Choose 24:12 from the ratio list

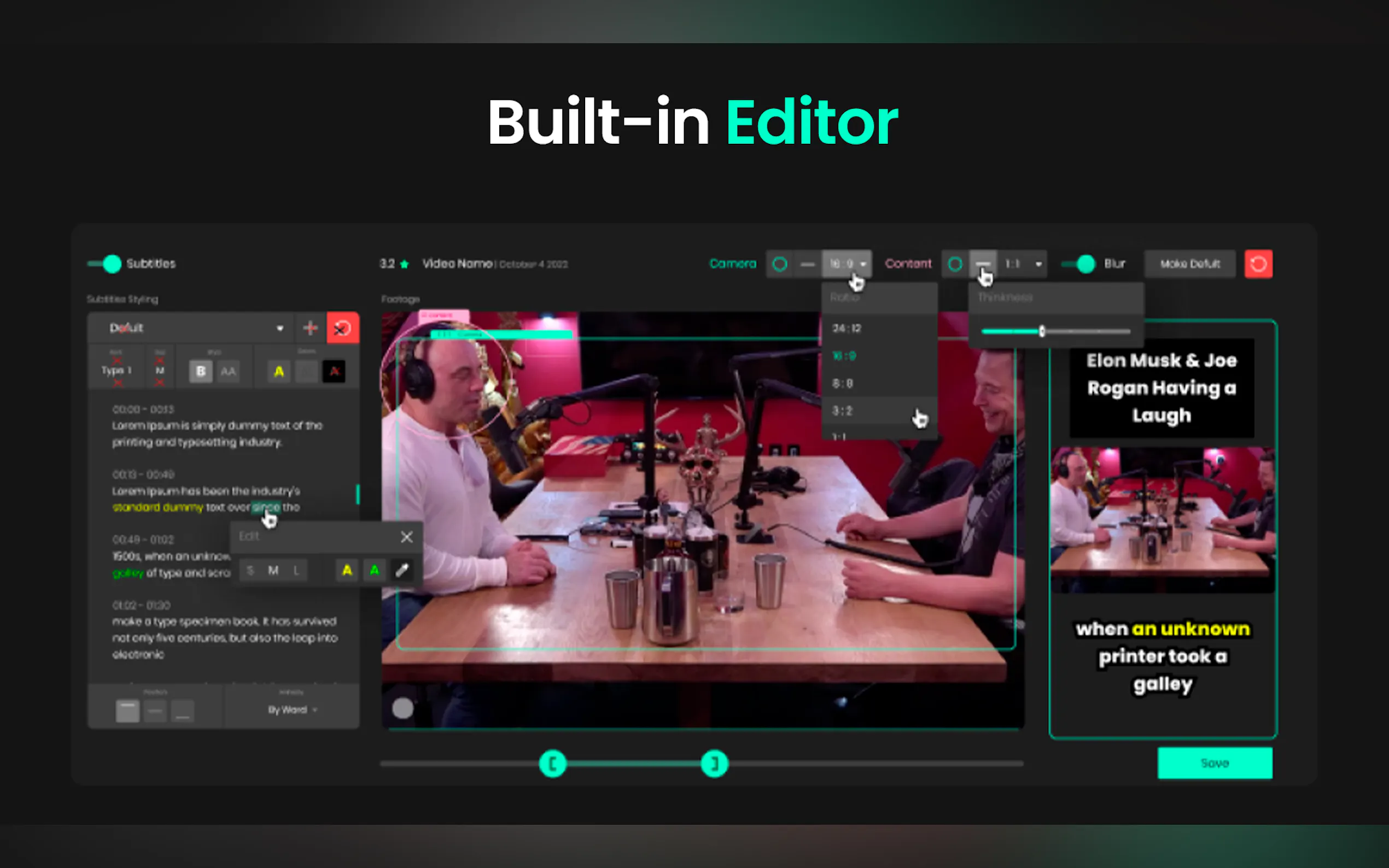coord(847,329)
